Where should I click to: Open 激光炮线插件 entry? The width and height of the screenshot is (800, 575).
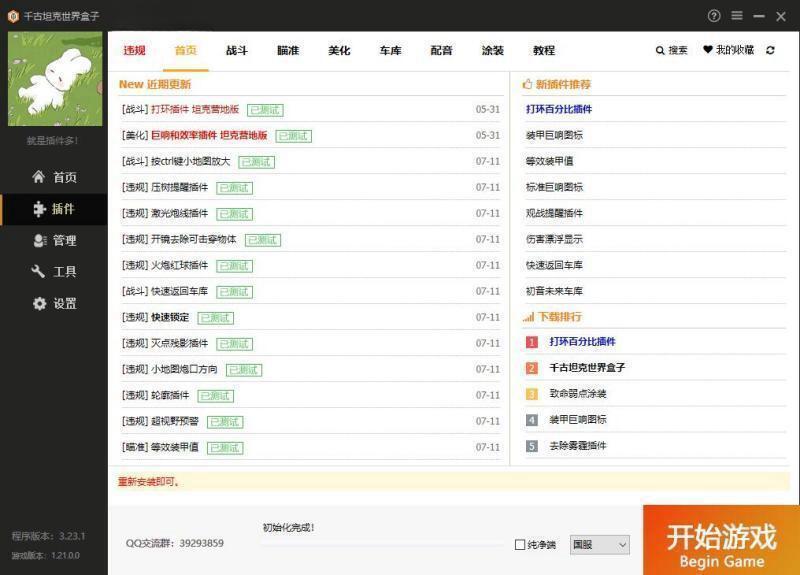(x=180, y=214)
